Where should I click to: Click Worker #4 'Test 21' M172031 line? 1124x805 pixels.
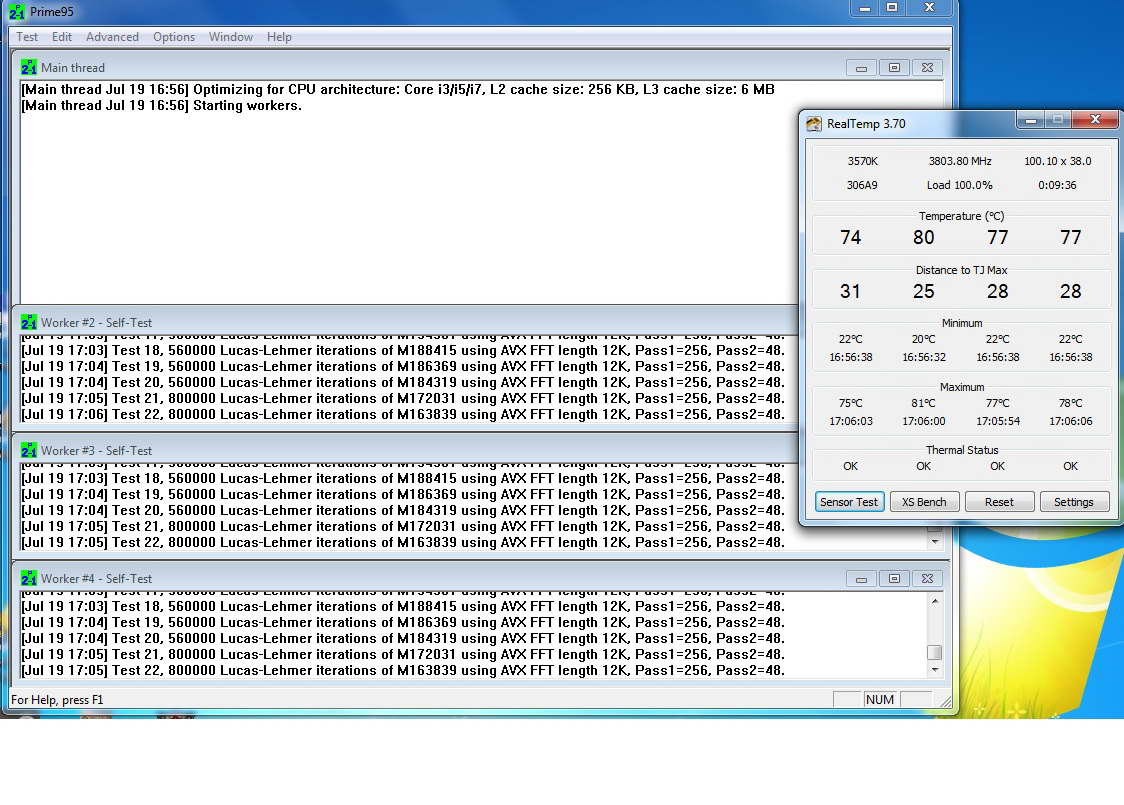[x=403, y=654]
